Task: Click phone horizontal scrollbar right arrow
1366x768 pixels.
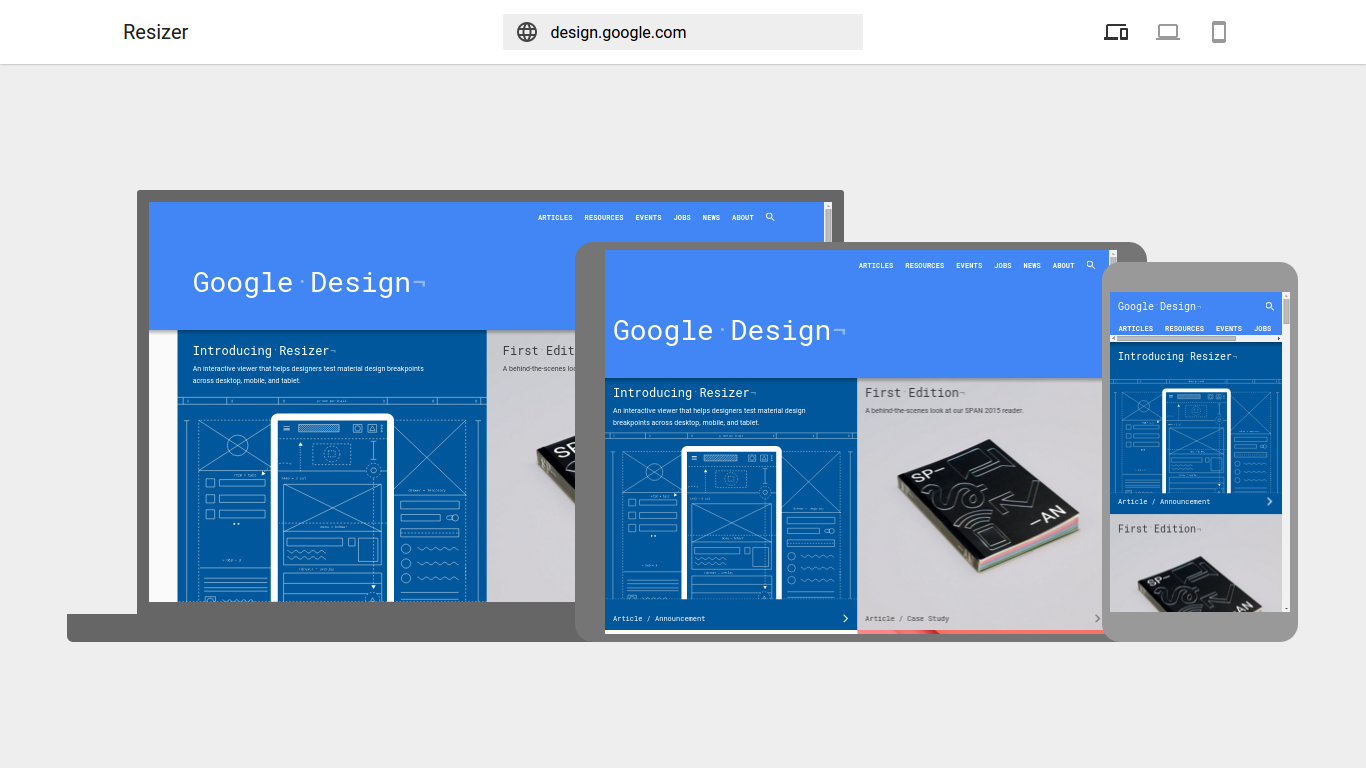Action: [1279, 338]
